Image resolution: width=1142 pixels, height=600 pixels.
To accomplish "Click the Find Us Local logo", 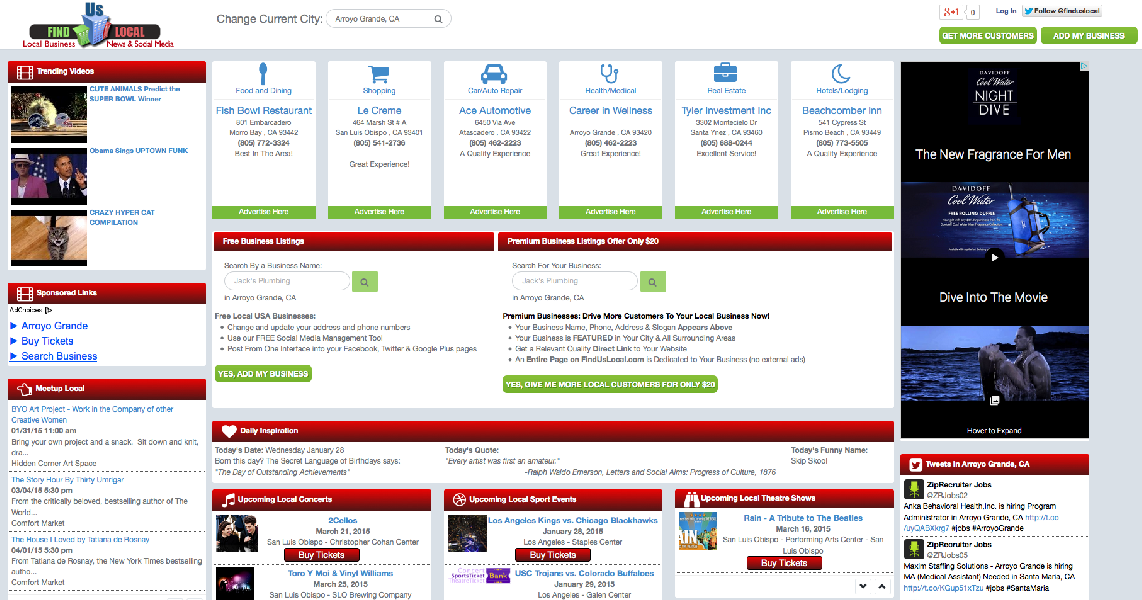I will tap(98, 25).
